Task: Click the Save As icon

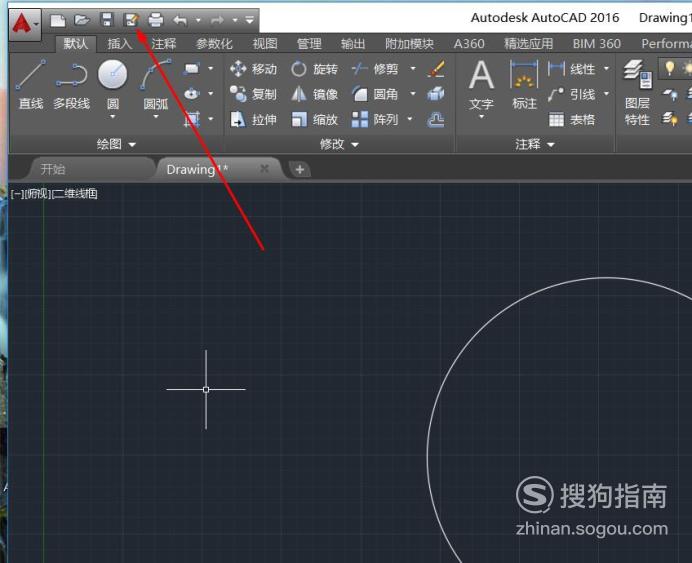Action: pyautogui.click(x=132, y=20)
